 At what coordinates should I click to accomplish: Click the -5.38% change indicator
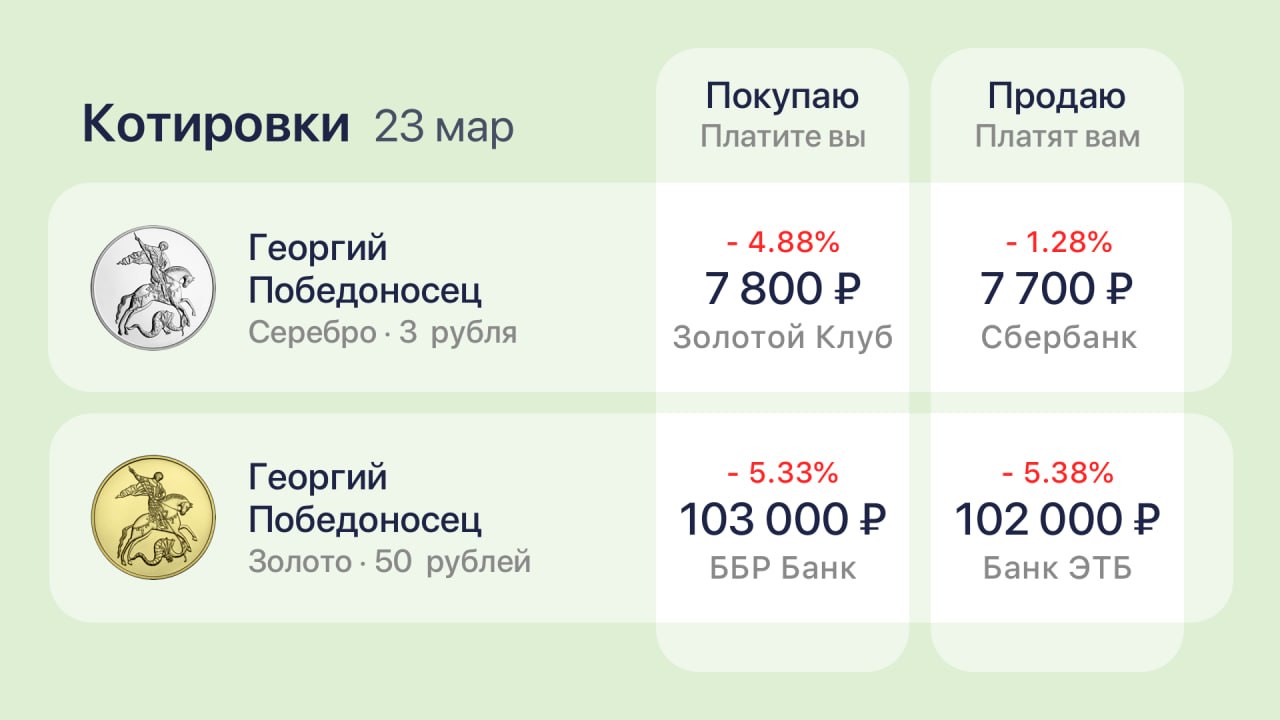click(x=1058, y=472)
